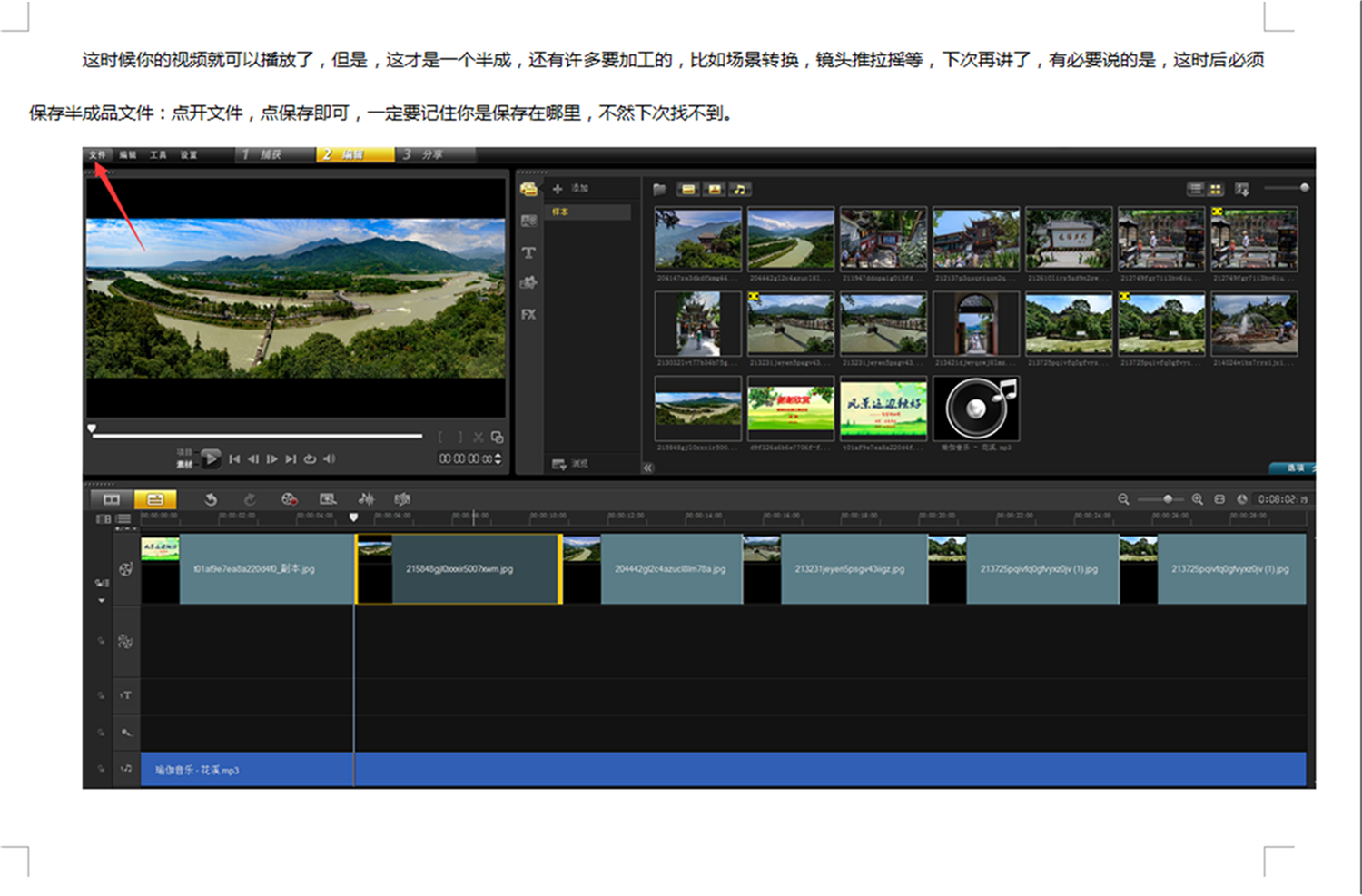The height and width of the screenshot is (896, 1362).
Task: Expand the ripple editing dropdown arrow
Action: (x=102, y=600)
